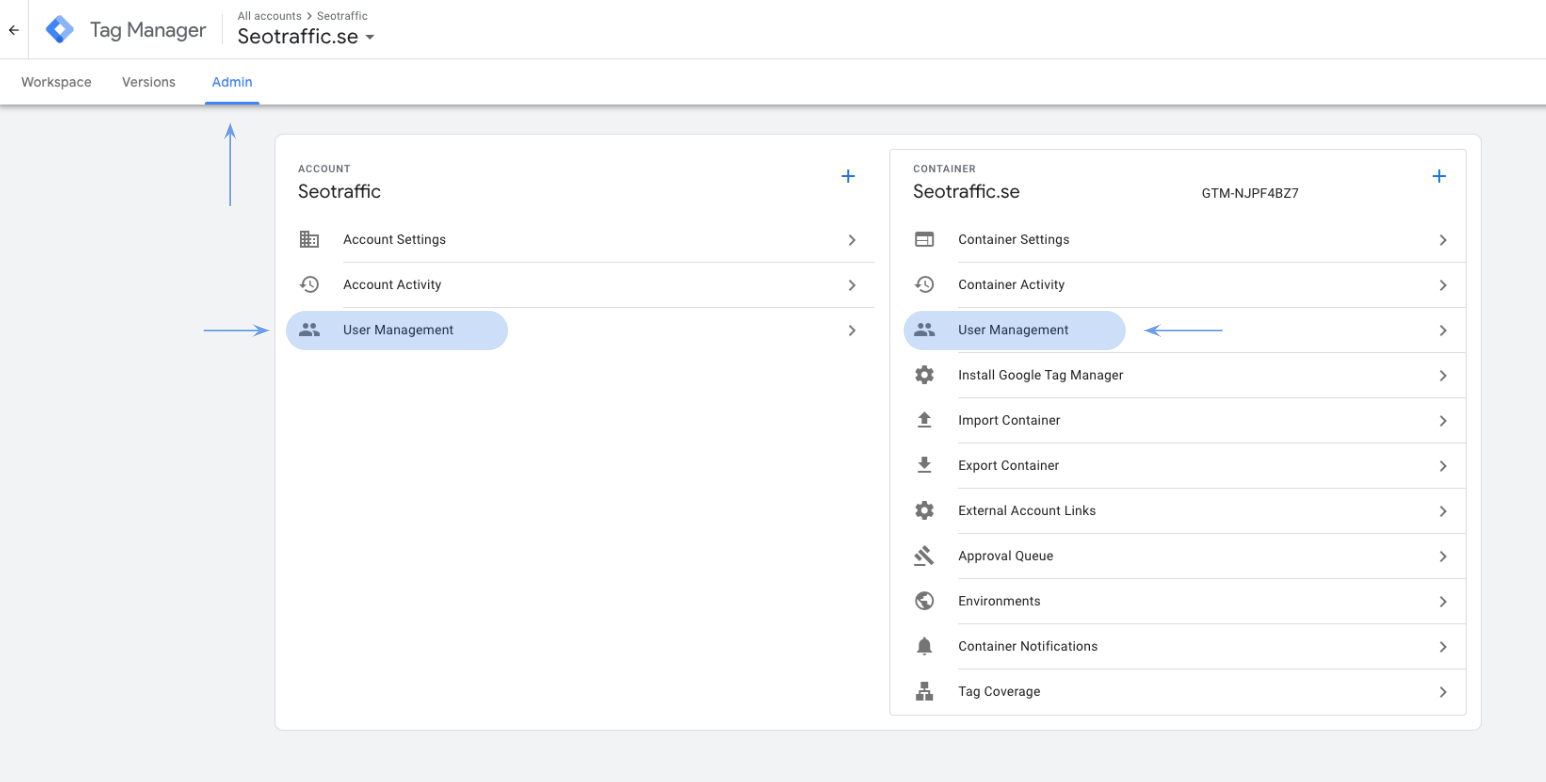Click the Container Notifications bell icon
Viewport: 1546px width, 782px height.
click(x=924, y=646)
